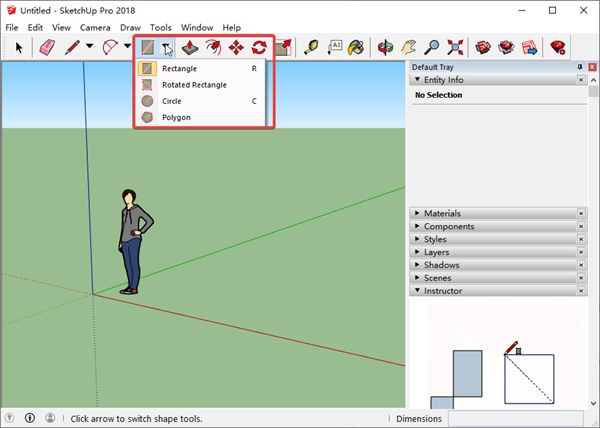Open the Line tool dropdown arrow
The height and width of the screenshot is (428, 600).
click(90, 46)
